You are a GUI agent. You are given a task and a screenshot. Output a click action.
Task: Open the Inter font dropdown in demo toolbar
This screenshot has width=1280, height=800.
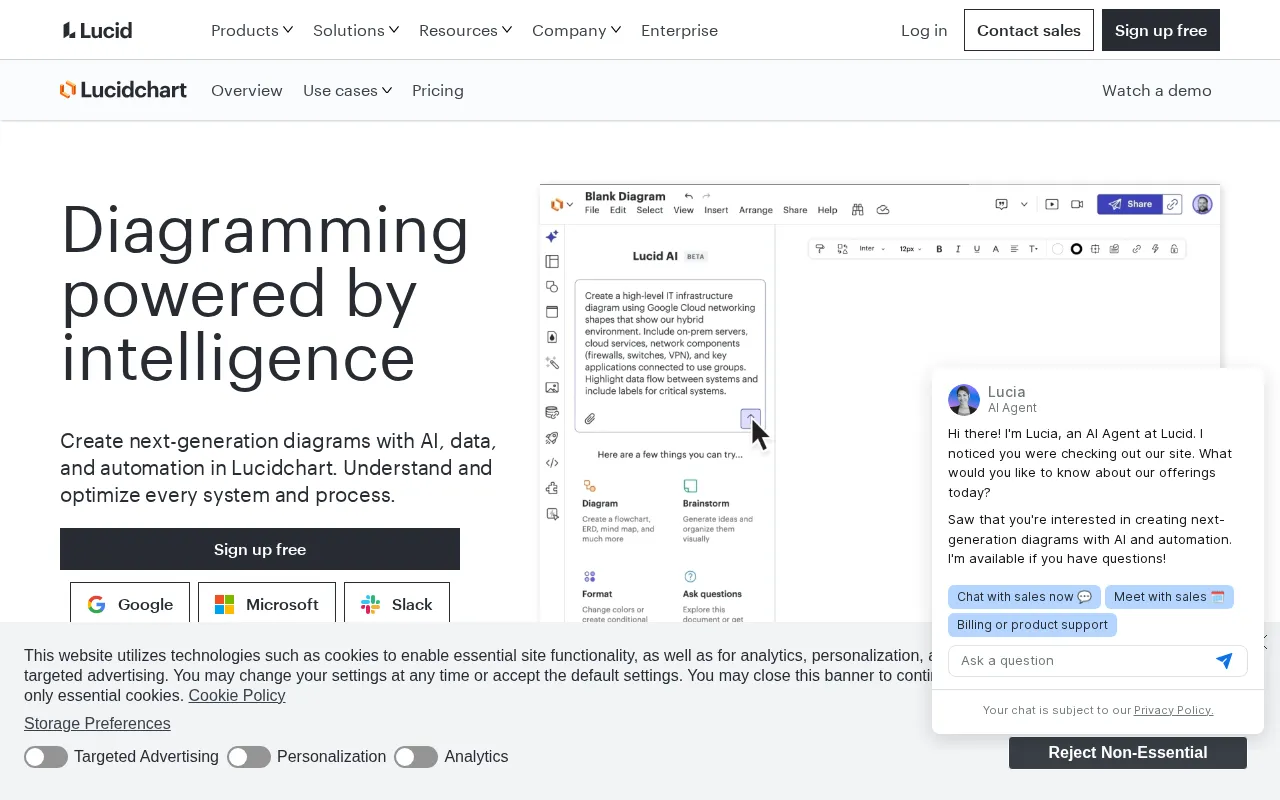click(872, 249)
